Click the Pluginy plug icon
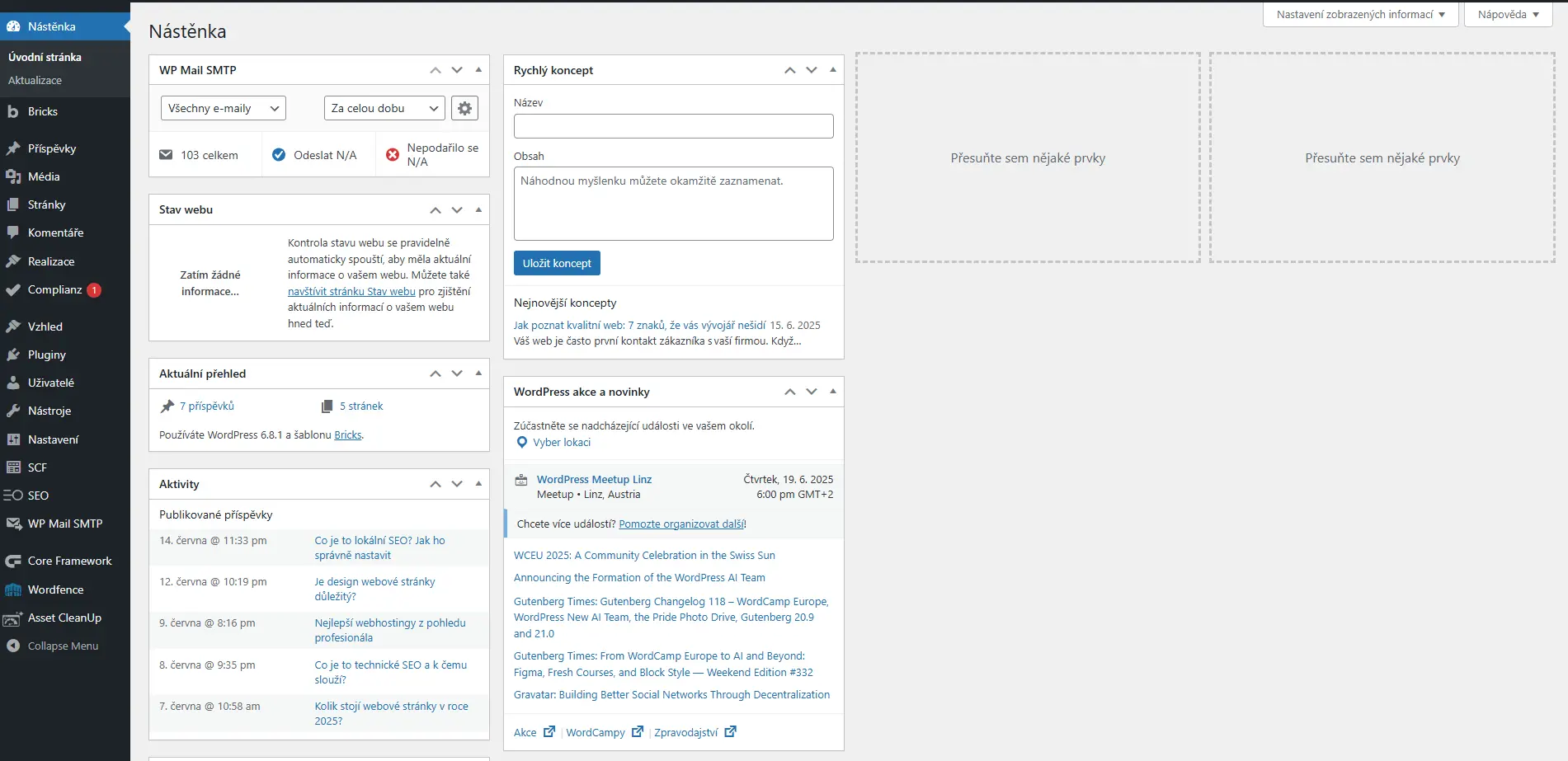This screenshot has width=1568, height=761. 13,355
